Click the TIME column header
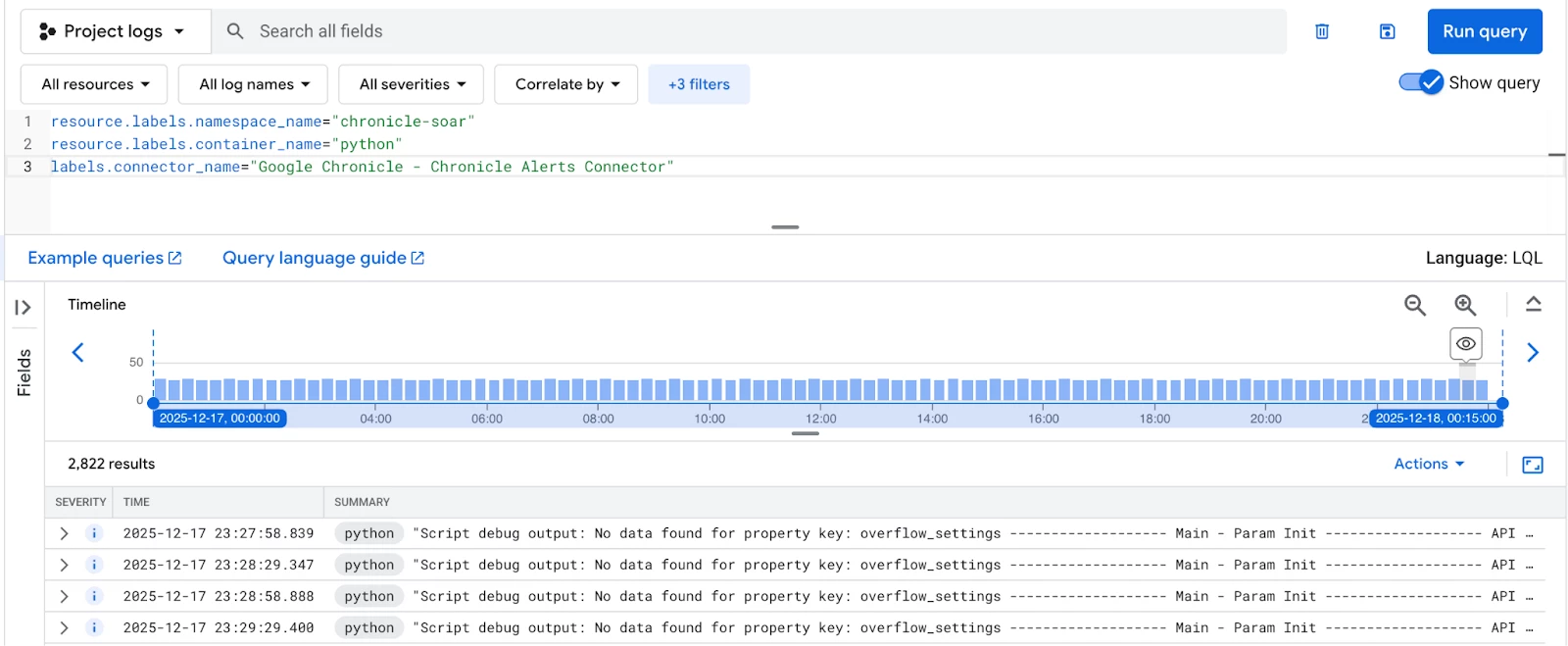 point(136,502)
